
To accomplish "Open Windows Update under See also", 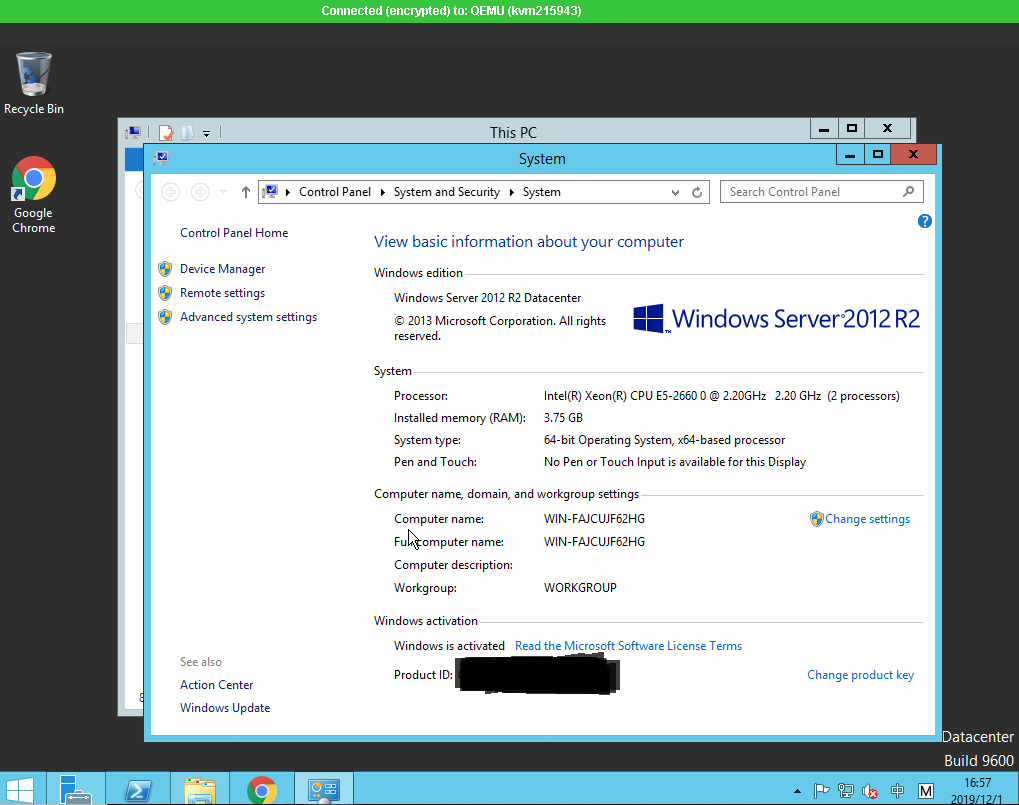I will (x=225, y=708).
